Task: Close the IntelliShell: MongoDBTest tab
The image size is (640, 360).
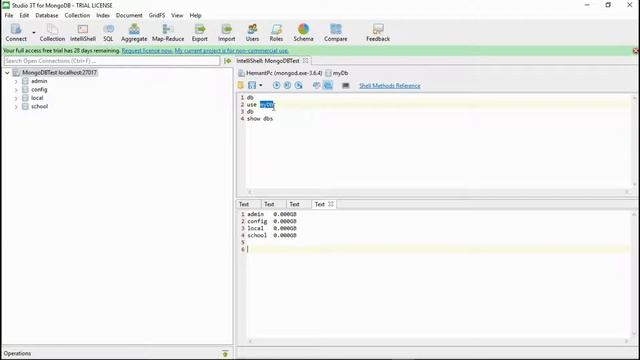Action: click(305, 61)
